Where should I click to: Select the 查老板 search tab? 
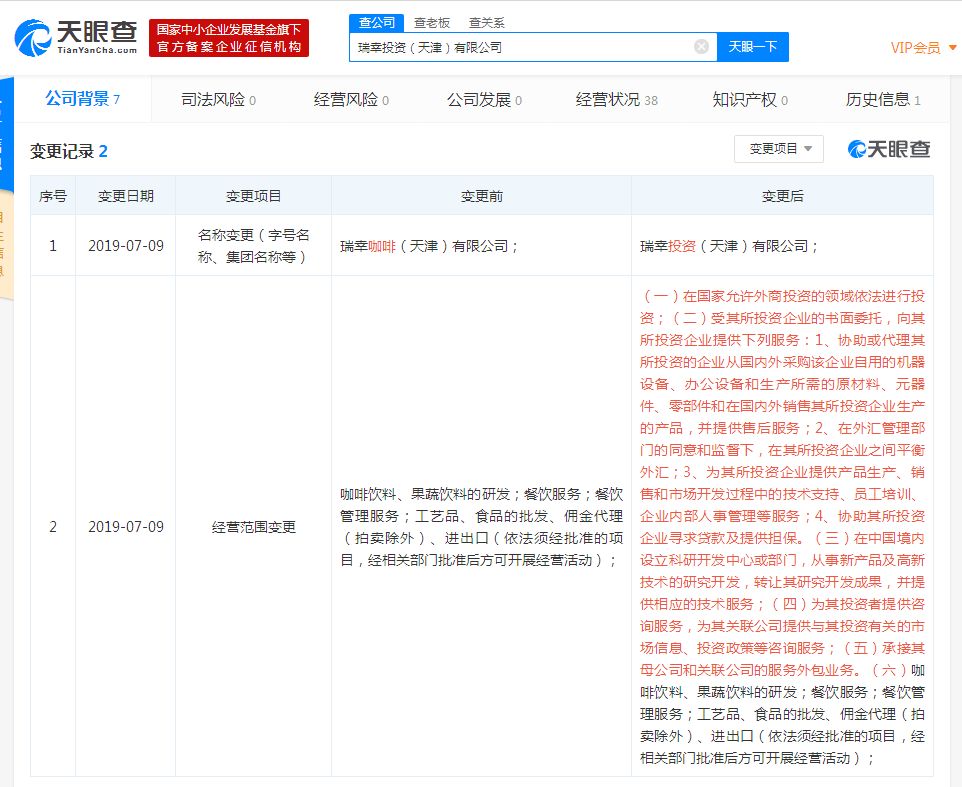coord(431,23)
